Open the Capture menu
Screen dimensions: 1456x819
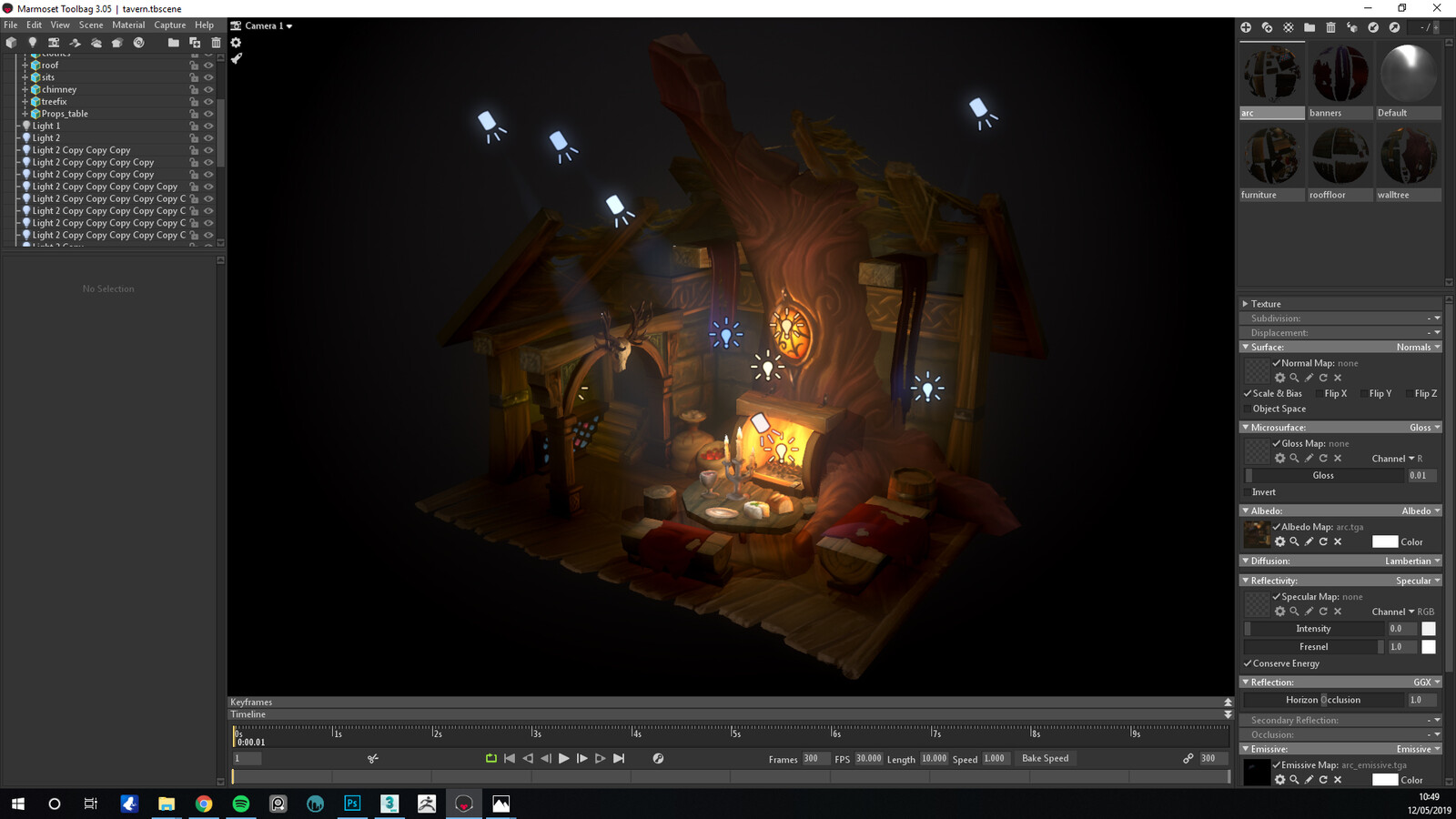pos(169,25)
